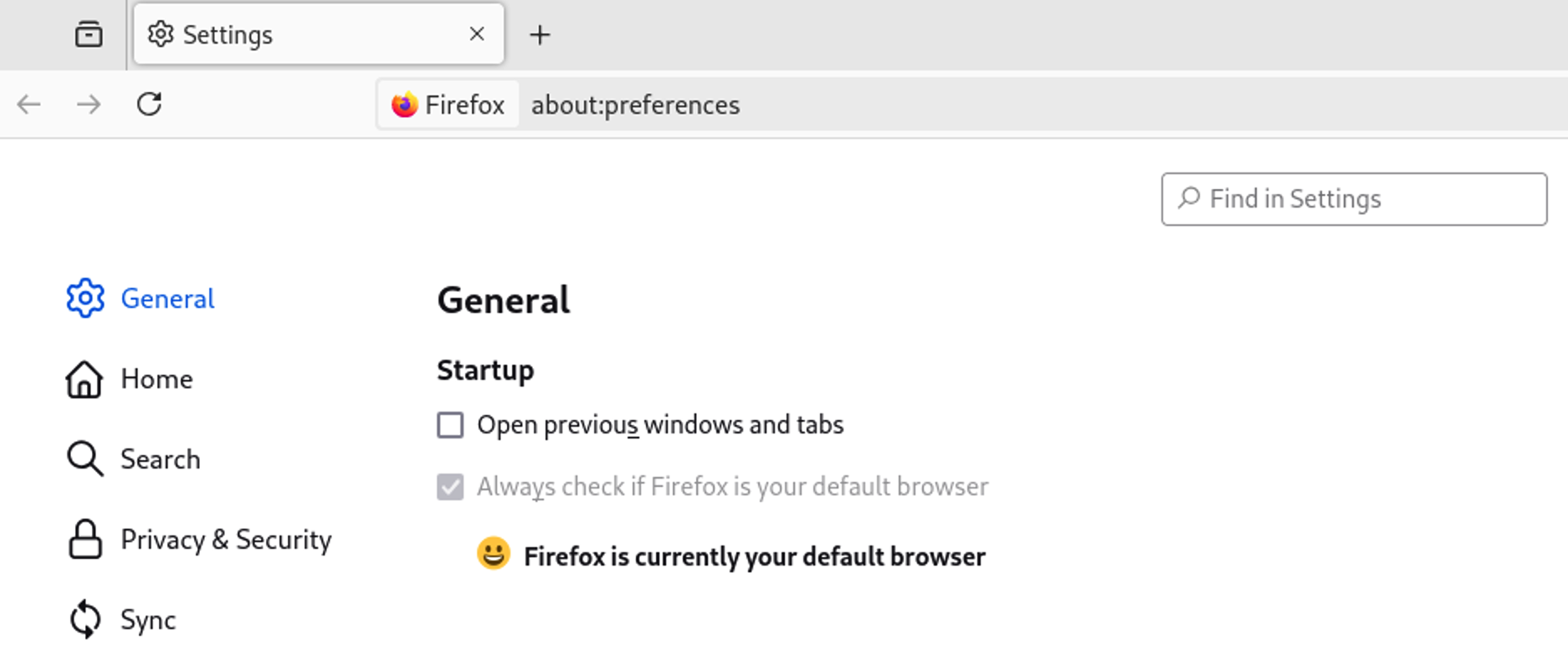The image size is (1568, 666).
Task: Click the list all tabs icon
Action: [x=88, y=34]
